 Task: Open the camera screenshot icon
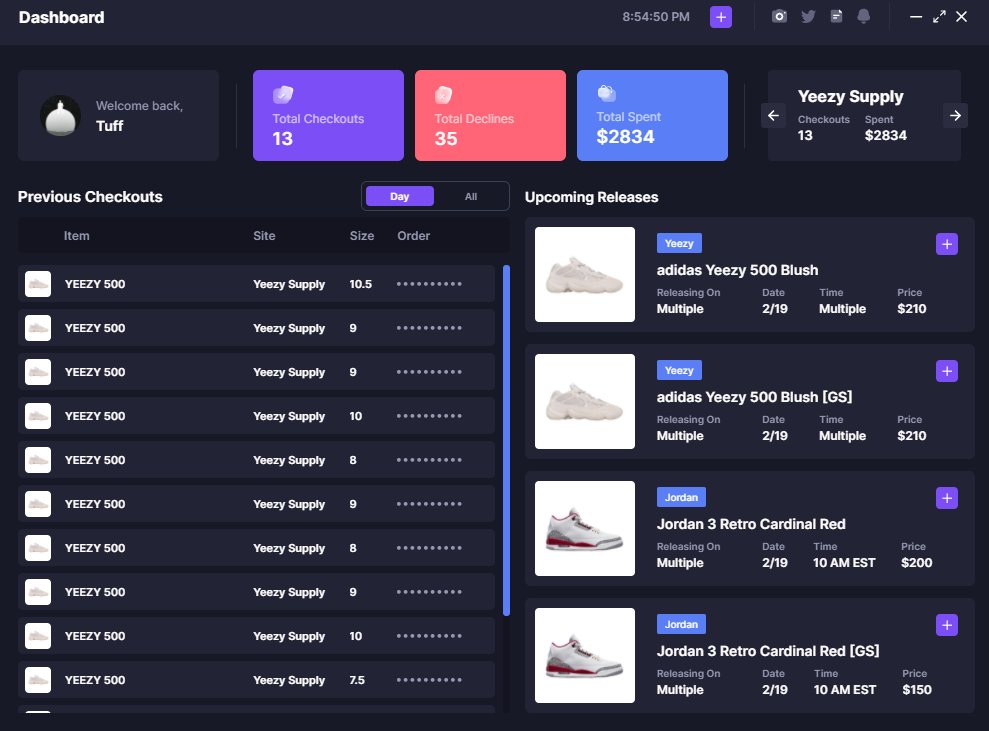pyautogui.click(x=779, y=16)
